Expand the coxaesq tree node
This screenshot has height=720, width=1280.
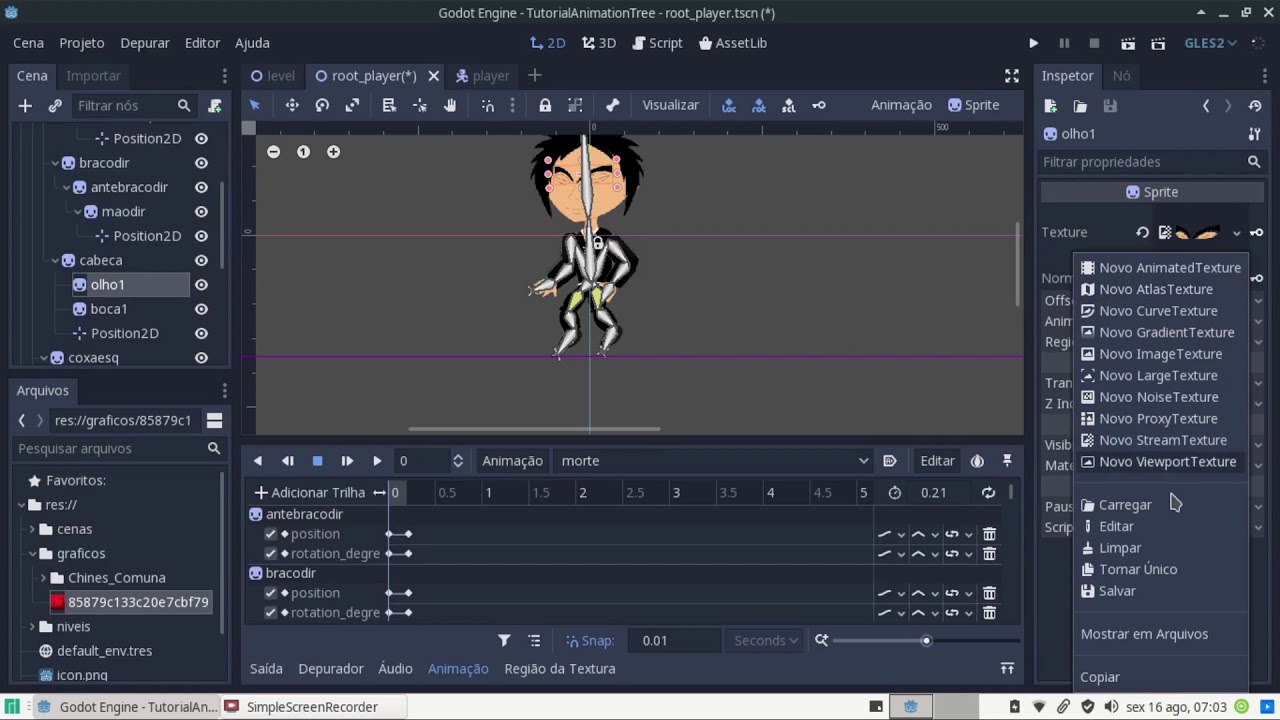(43, 358)
